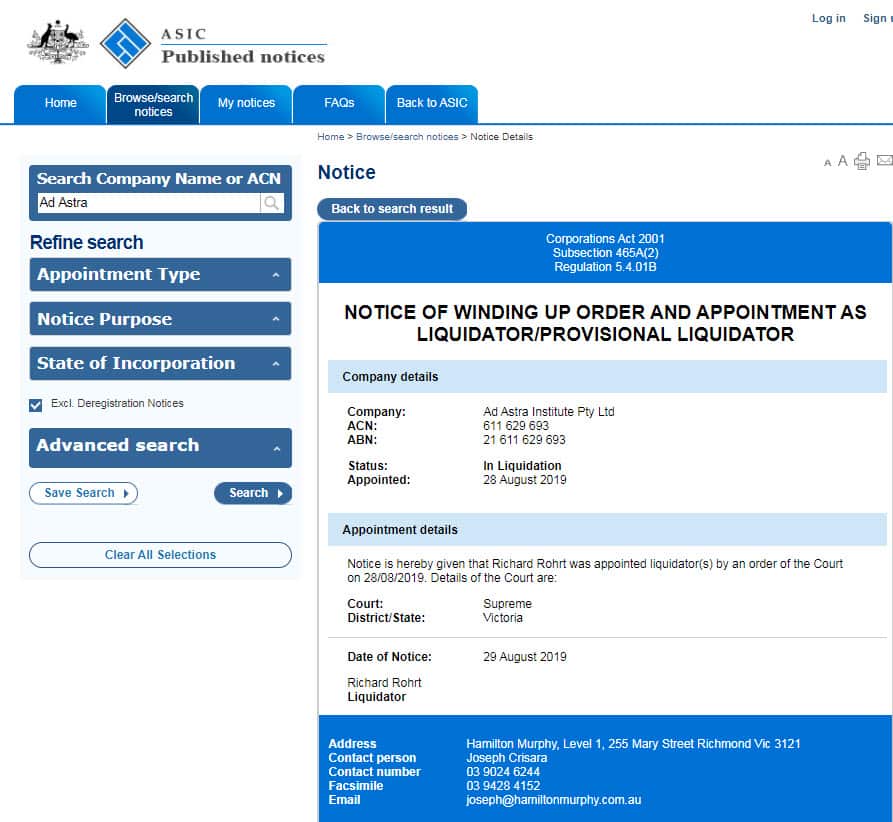Click the printer icon to print the notice
Screen dimensions: 893x822
pos(862,161)
